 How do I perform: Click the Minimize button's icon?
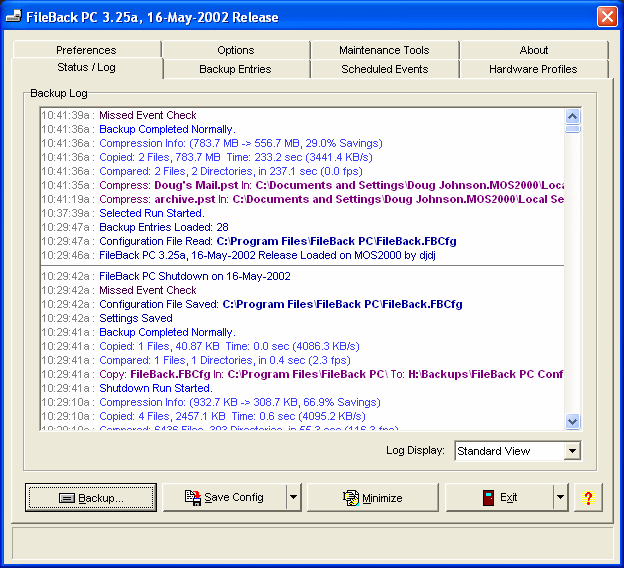click(x=351, y=498)
